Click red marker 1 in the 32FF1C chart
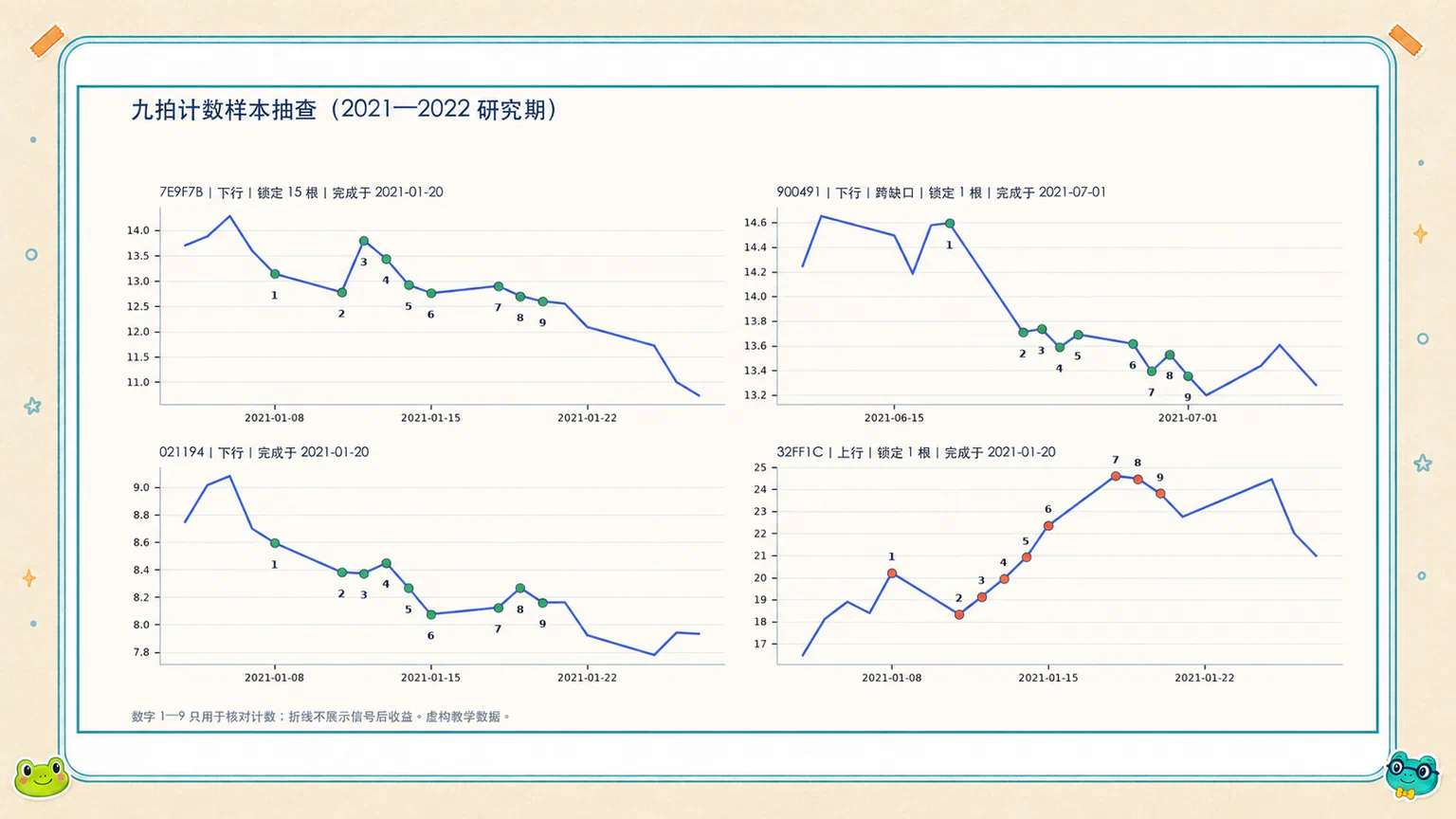The height and width of the screenshot is (819, 1456). point(892,573)
